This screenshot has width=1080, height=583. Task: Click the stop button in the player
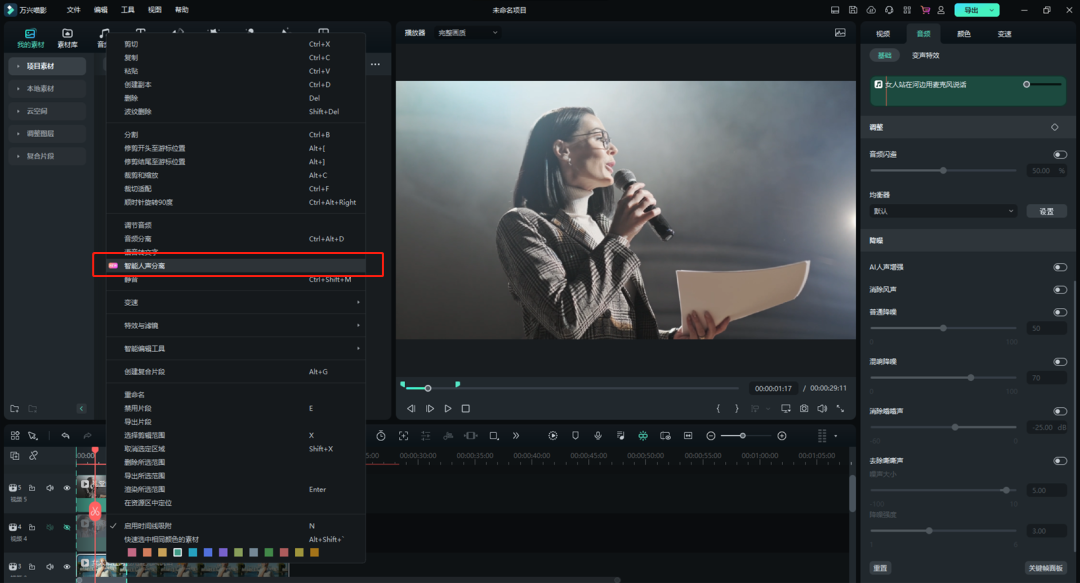(466, 409)
